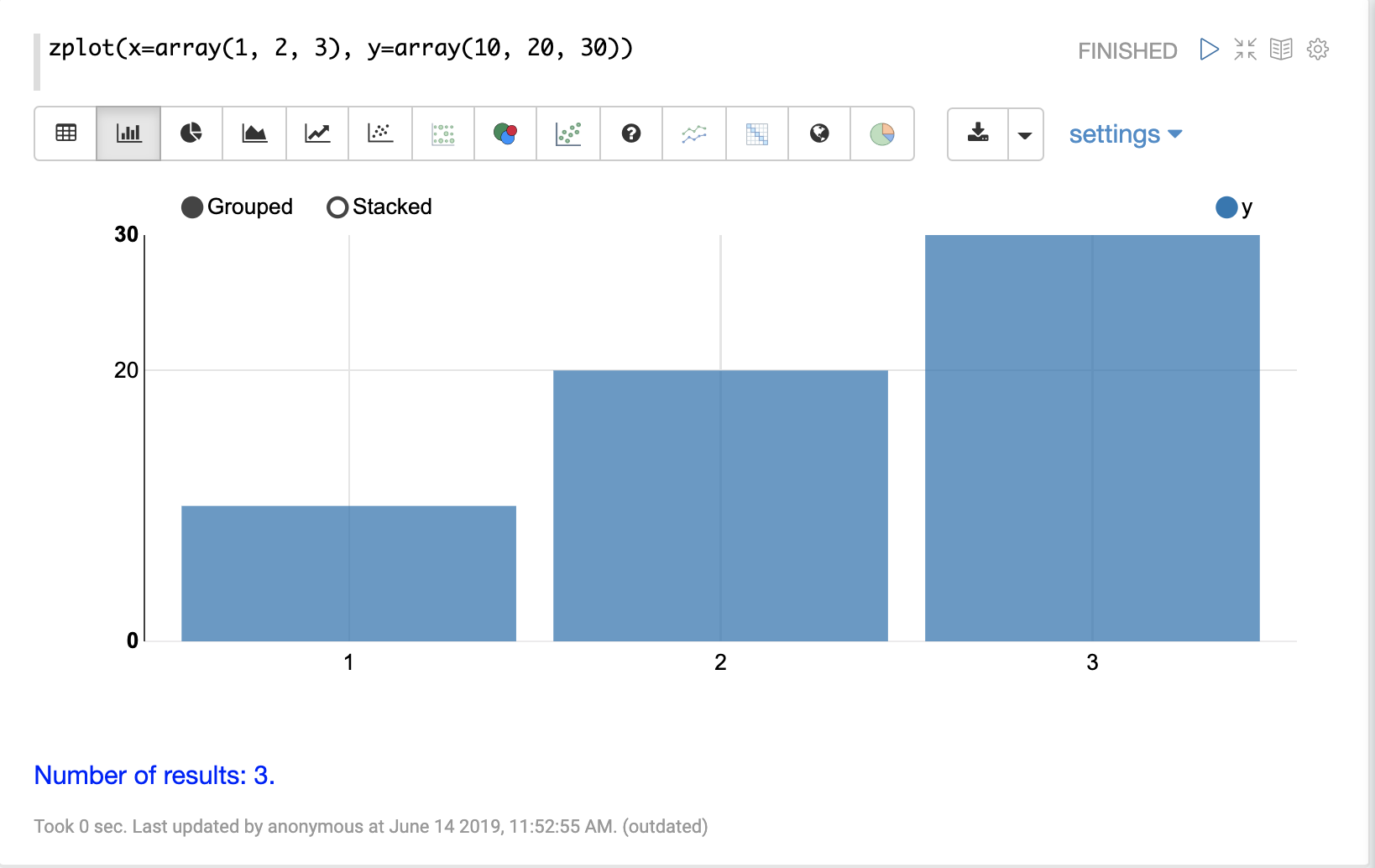The height and width of the screenshot is (868, 1375).
Task: Select the globe map visualization
Action: click(x=819, y=133)
